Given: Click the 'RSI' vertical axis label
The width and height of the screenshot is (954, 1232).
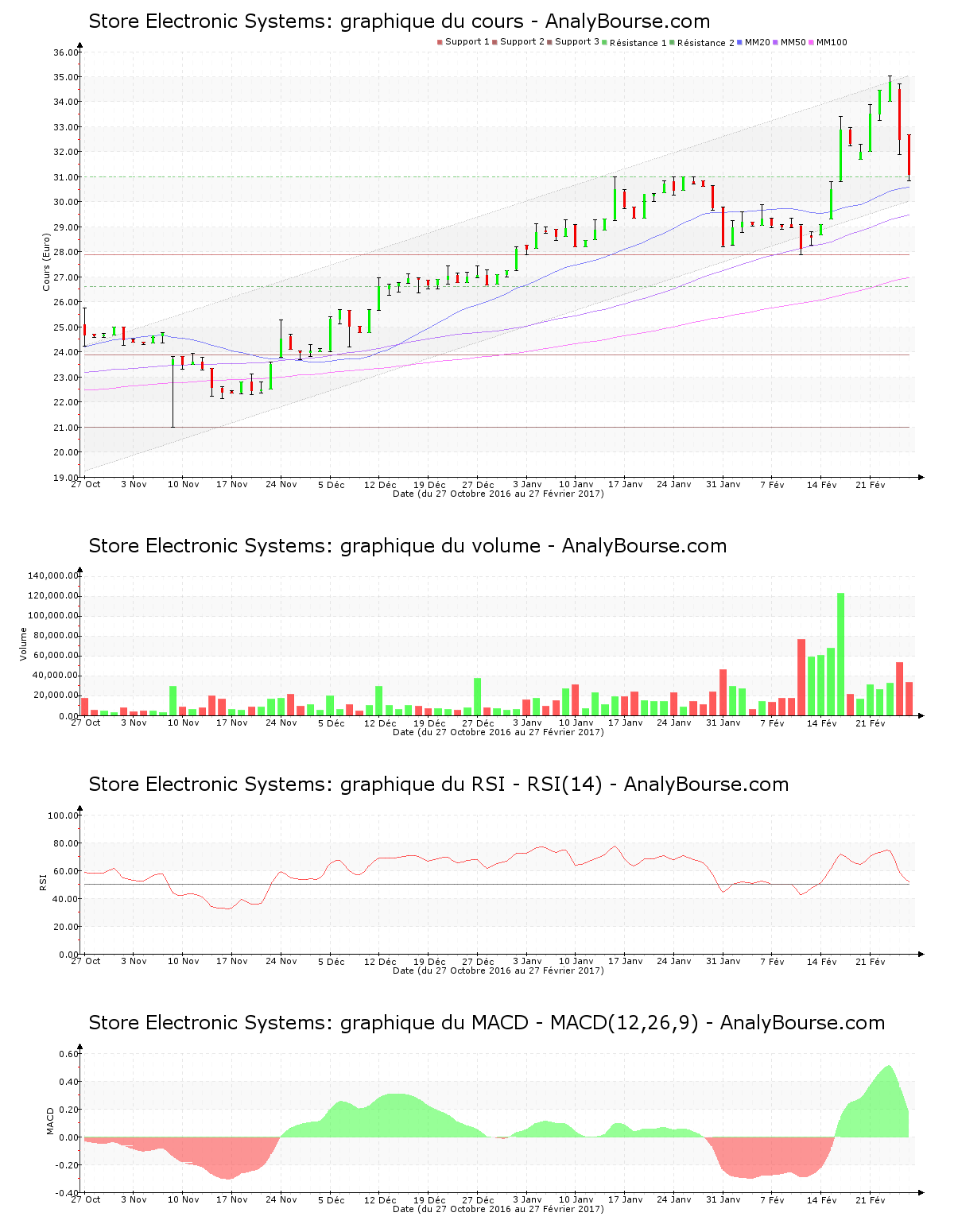Looking at the screenshot, I should (43, 882).
